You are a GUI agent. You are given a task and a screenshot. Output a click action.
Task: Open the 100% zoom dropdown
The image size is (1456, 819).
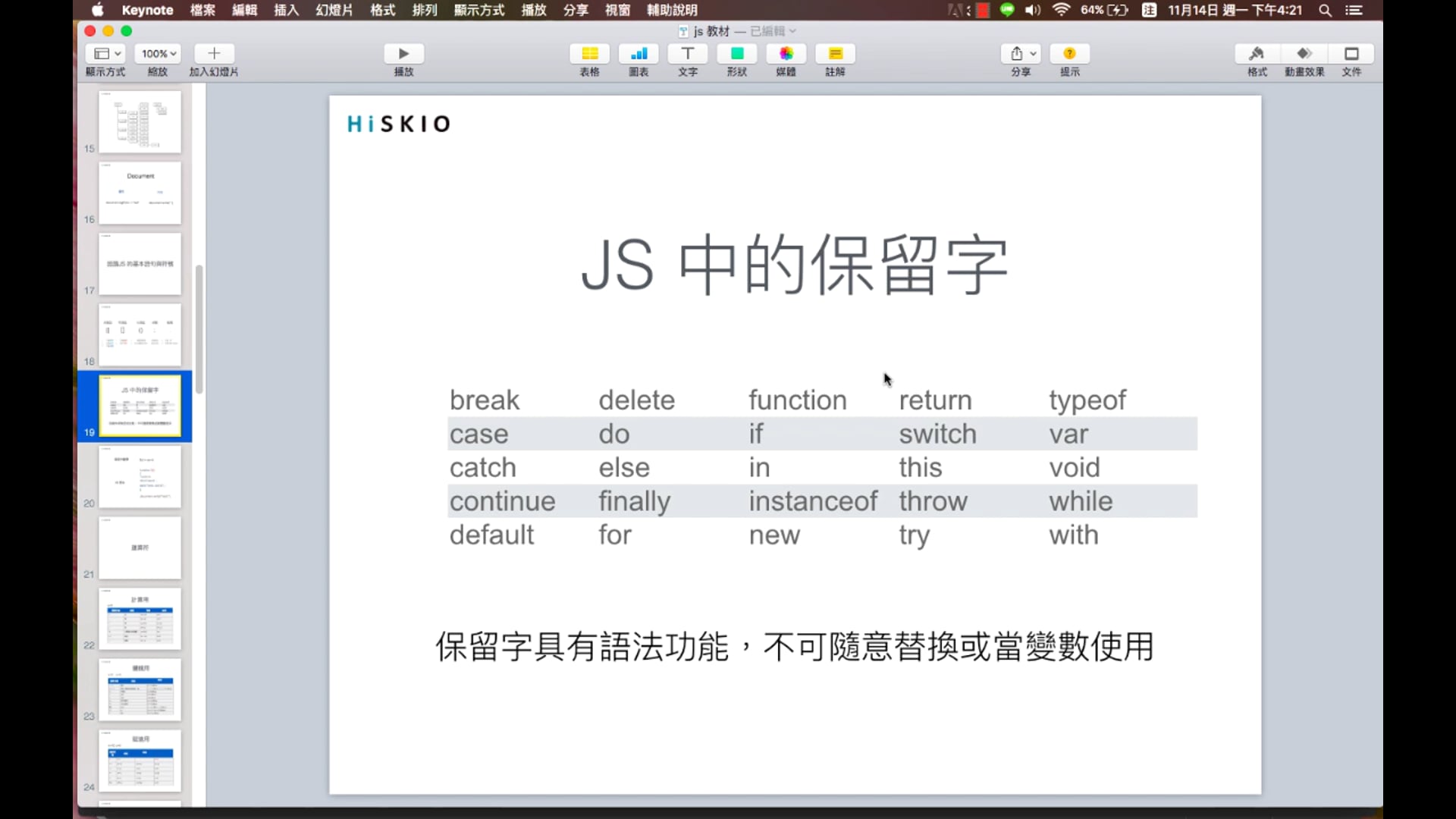coord(157,53)
